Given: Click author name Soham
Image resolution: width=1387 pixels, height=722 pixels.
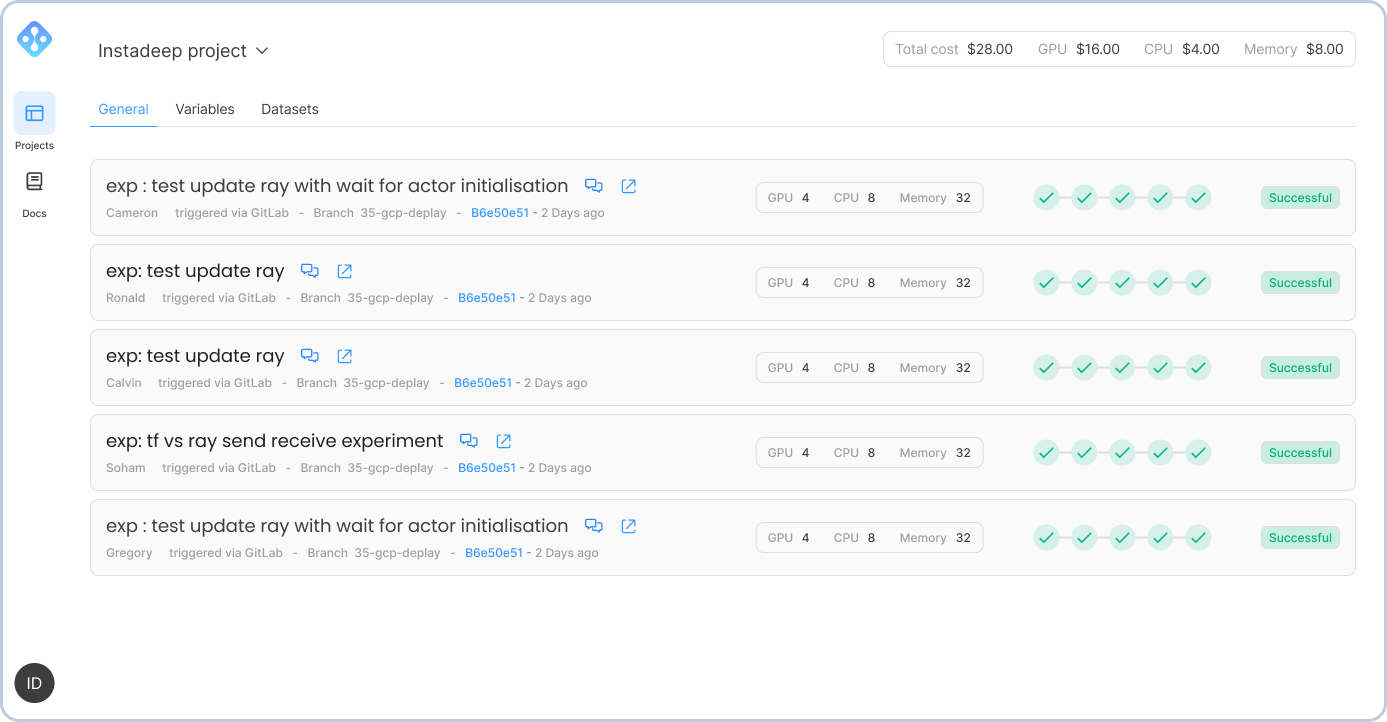Looking at the screenshot, I should click(126, 468).
